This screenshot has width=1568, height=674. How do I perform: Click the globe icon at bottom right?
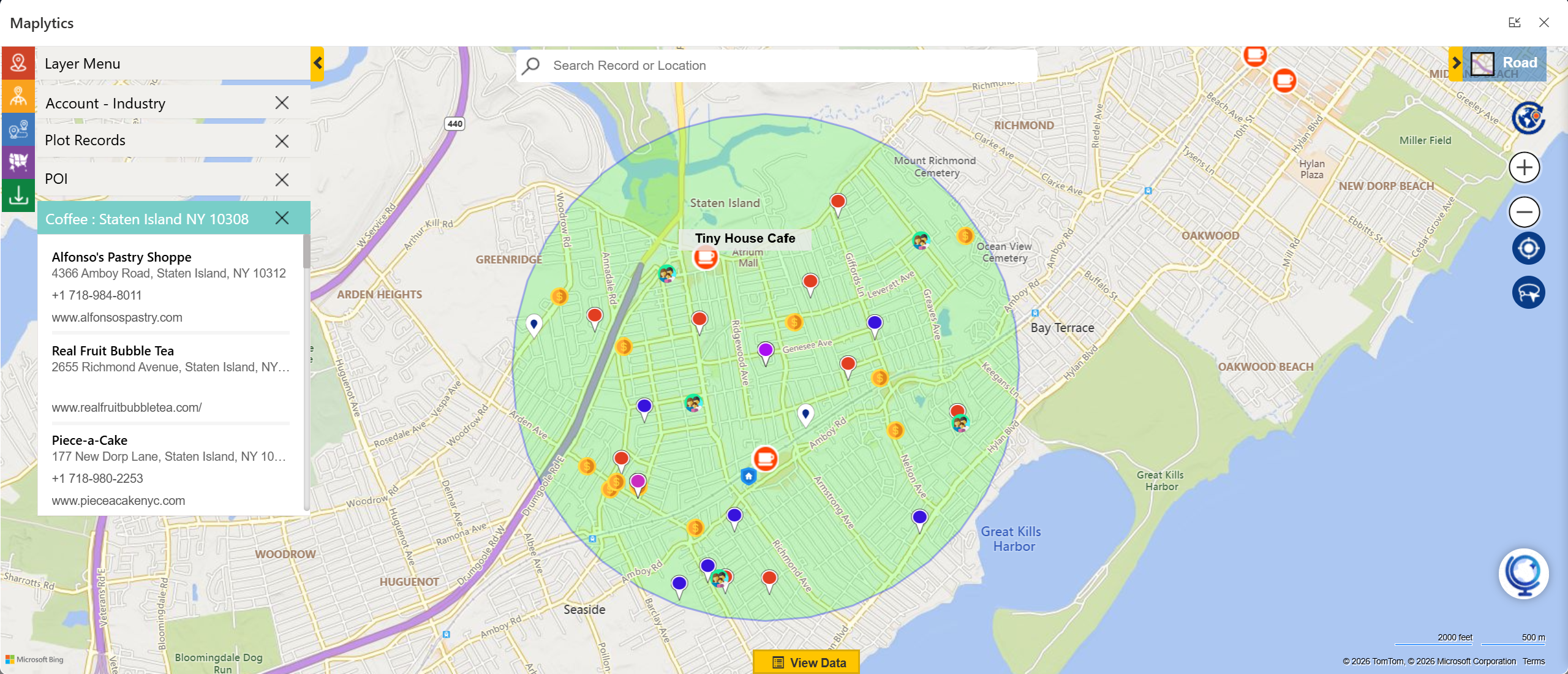click(1525, 574)
